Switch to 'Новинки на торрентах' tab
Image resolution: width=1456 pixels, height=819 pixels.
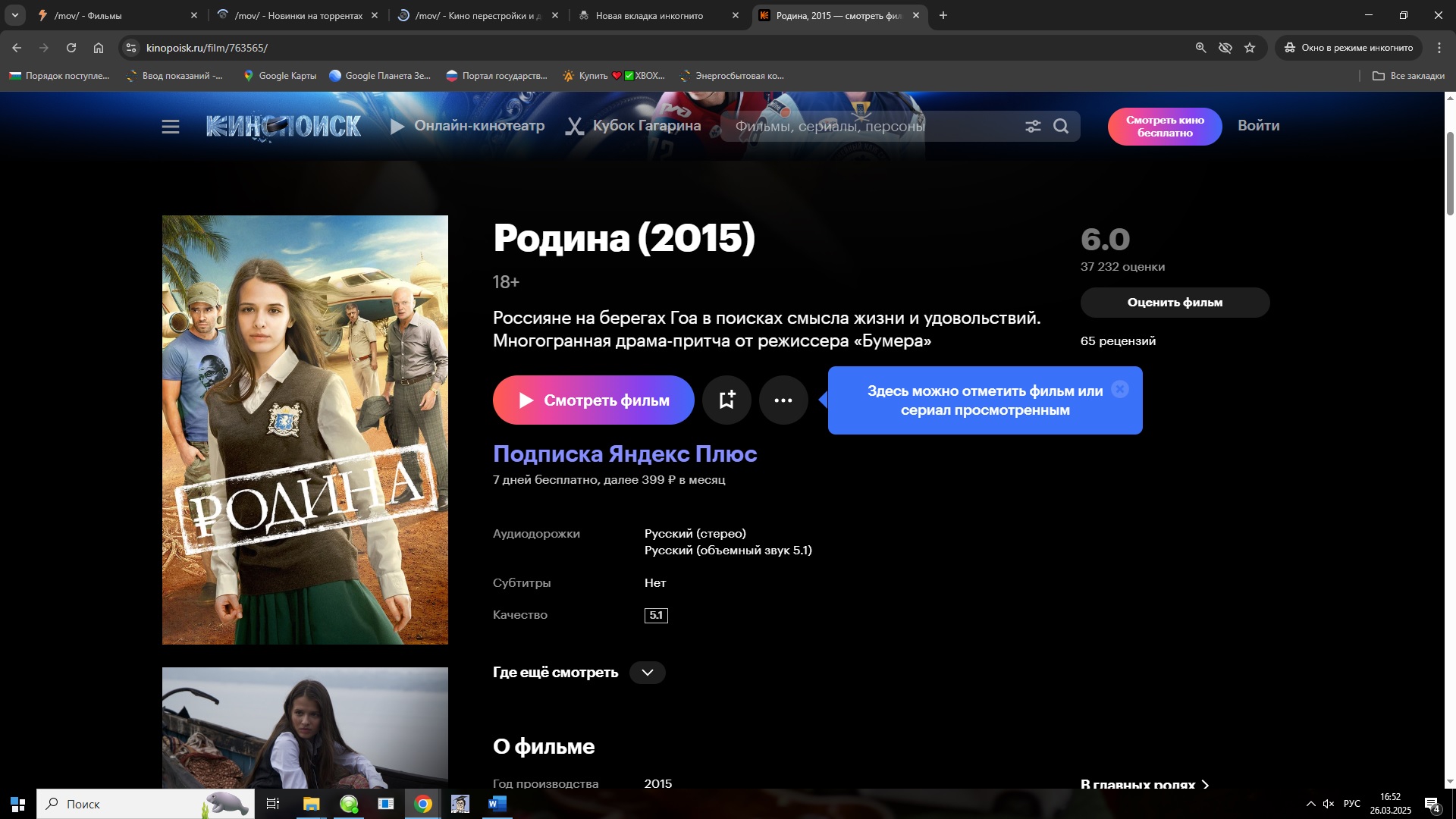coord(298,15)
